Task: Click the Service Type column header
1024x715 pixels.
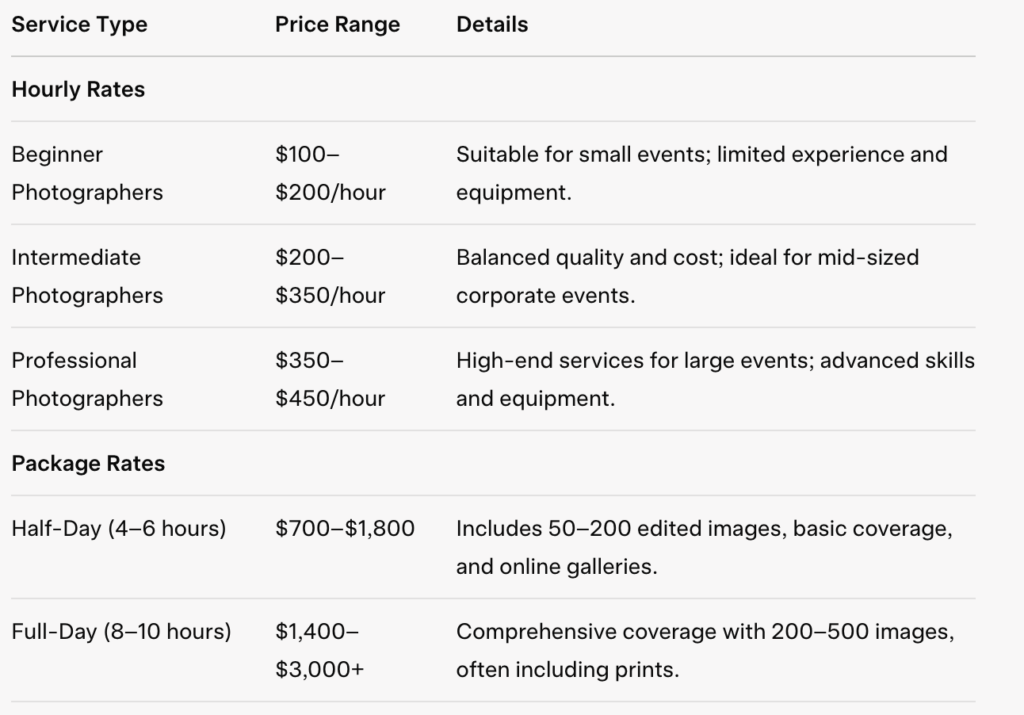Action: click(x=79, y=25)
